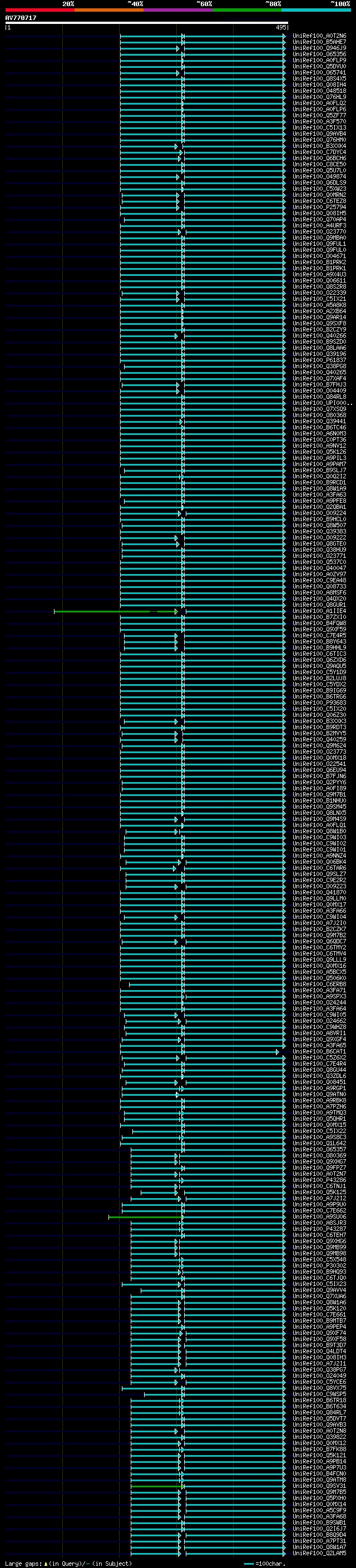This screenshot has width=356, height=1568.
Task: Click the purple ~60% identity legend segment
Action: [x=177, y=11]
